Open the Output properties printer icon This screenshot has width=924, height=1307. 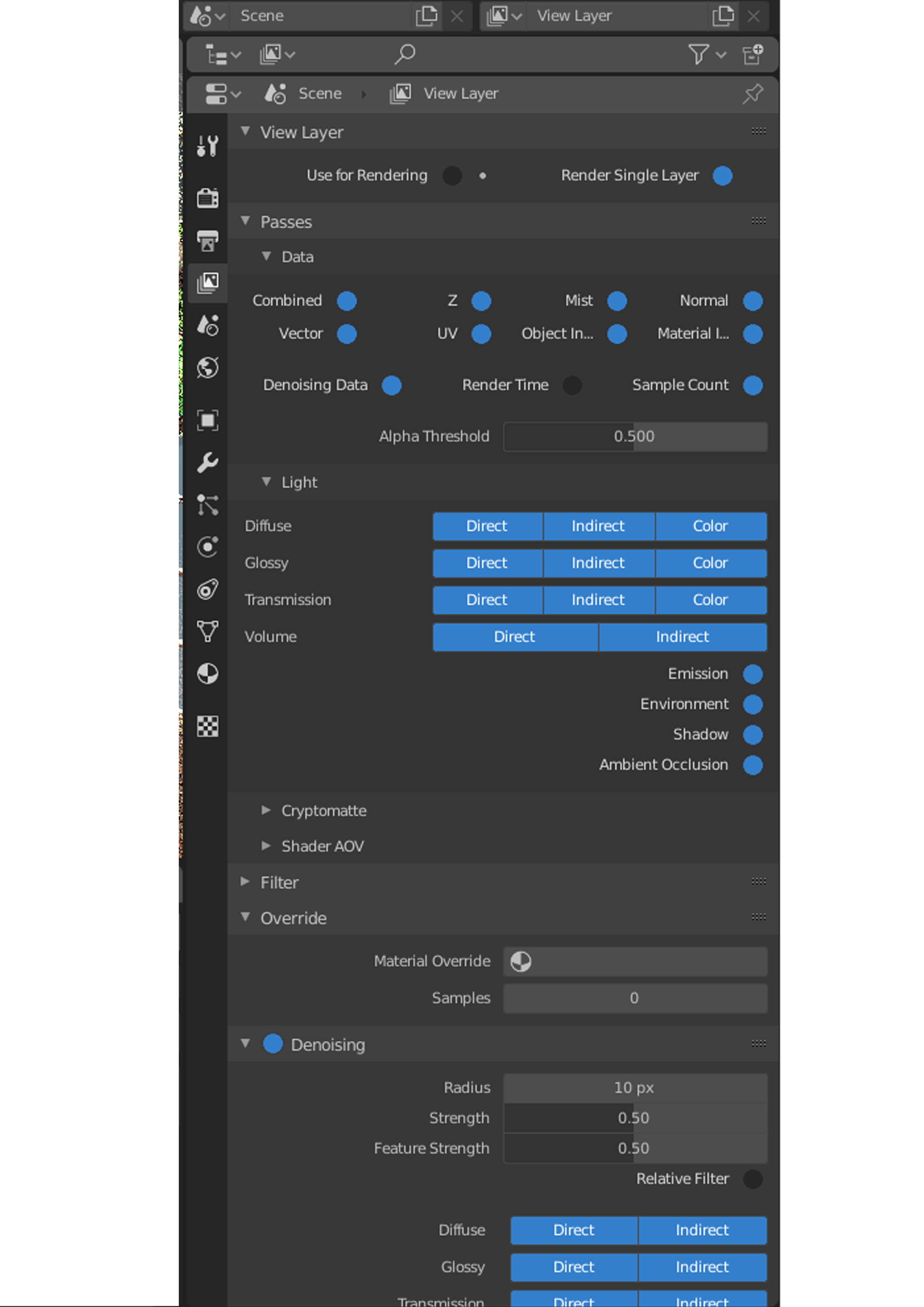point(207,241)
